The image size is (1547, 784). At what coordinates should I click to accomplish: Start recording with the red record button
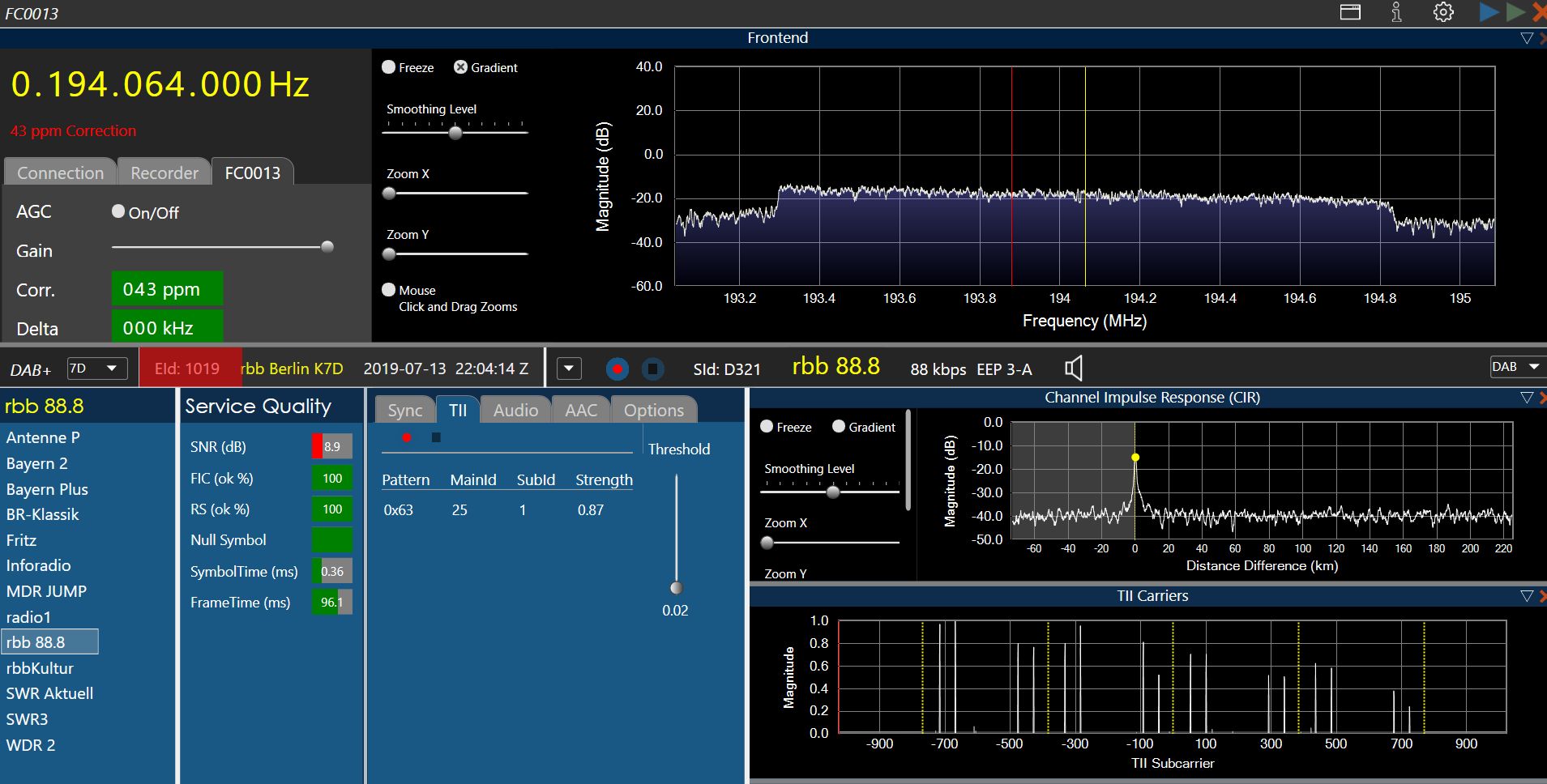pyautogui.click(x=618, y=369)
